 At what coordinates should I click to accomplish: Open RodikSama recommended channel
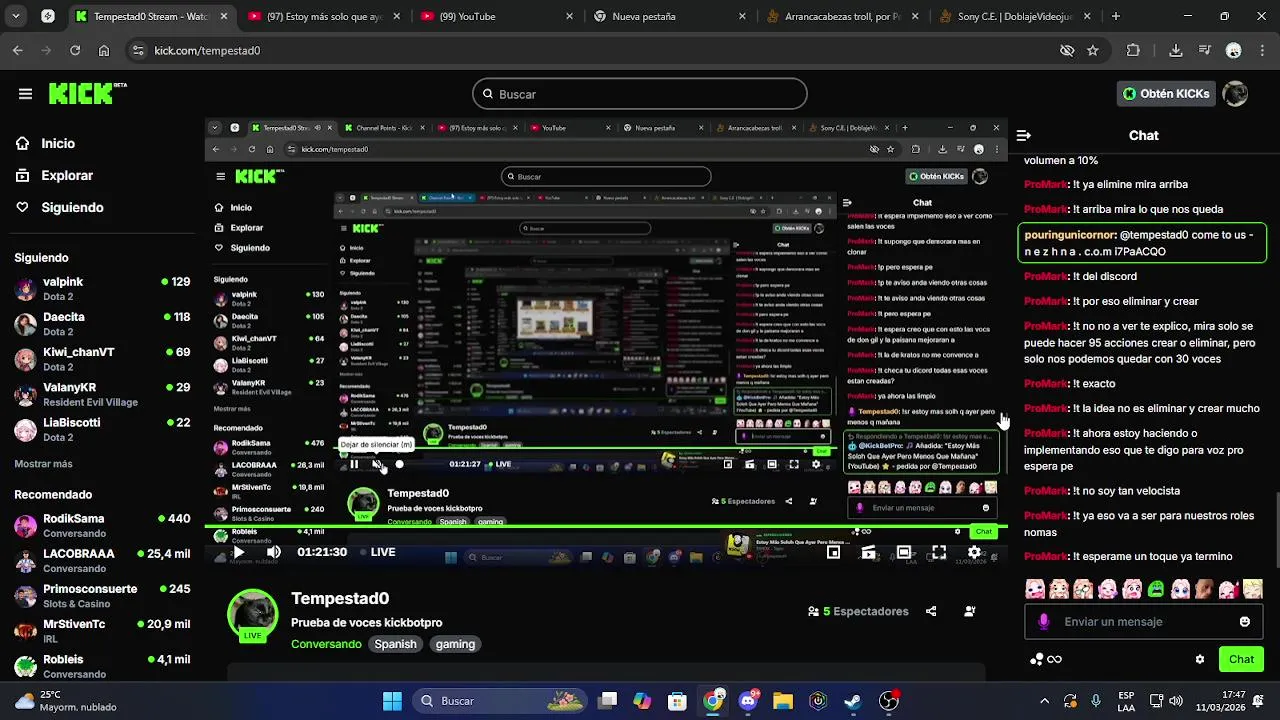[x=102, y=525]
